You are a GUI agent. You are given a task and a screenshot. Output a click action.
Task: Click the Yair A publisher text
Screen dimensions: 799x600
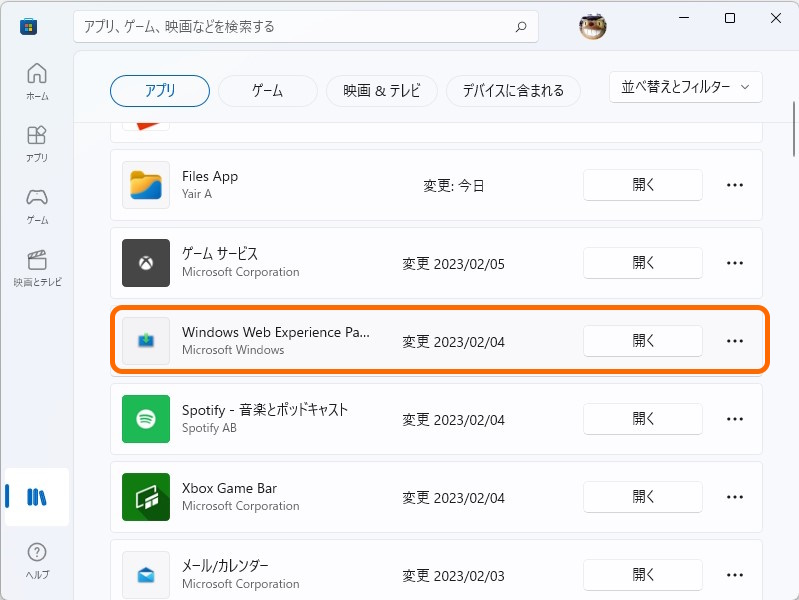click(197, 194)
